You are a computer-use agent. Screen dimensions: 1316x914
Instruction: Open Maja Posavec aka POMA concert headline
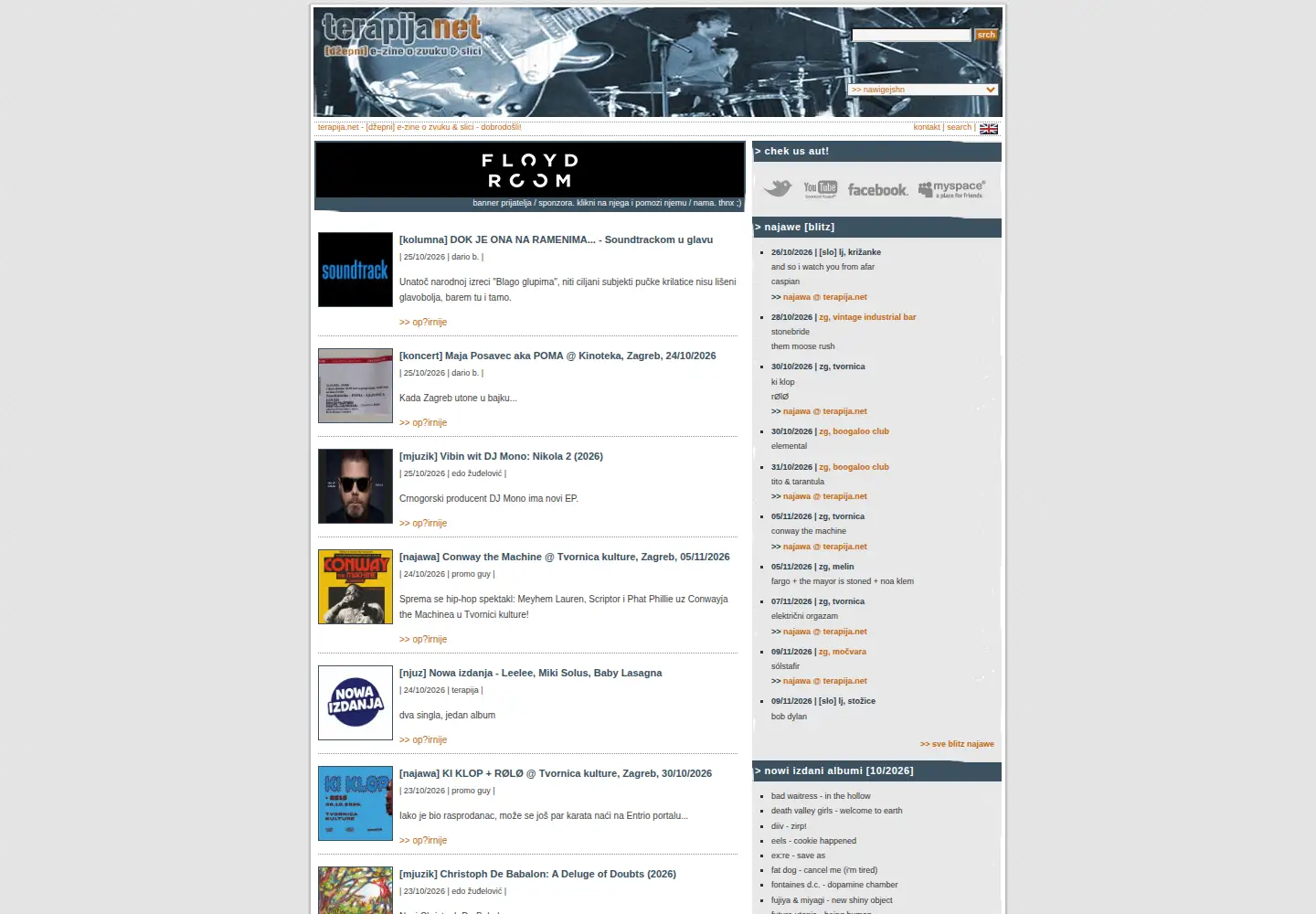pos(557,356)
